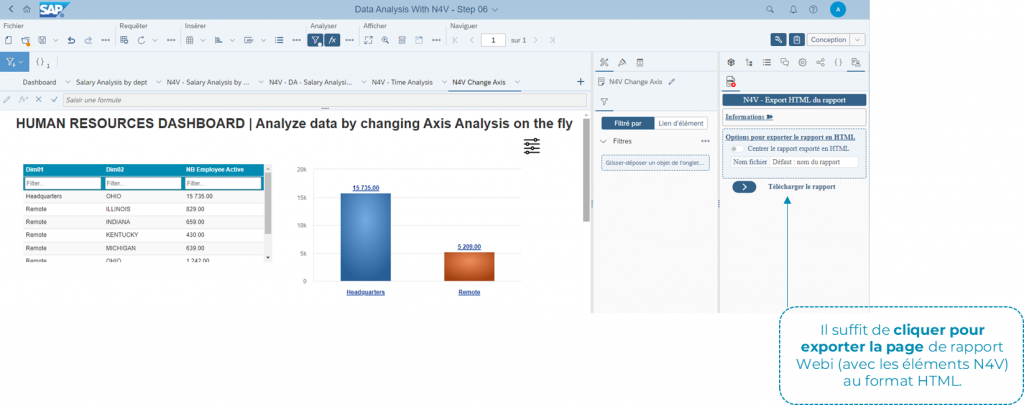Select the Filtré par segment

point(626,122)
